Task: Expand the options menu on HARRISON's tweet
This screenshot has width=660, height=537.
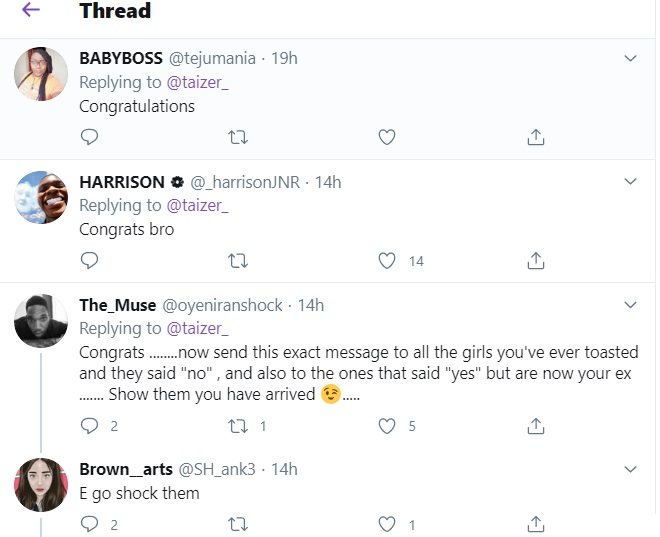Action: (630, 182)
